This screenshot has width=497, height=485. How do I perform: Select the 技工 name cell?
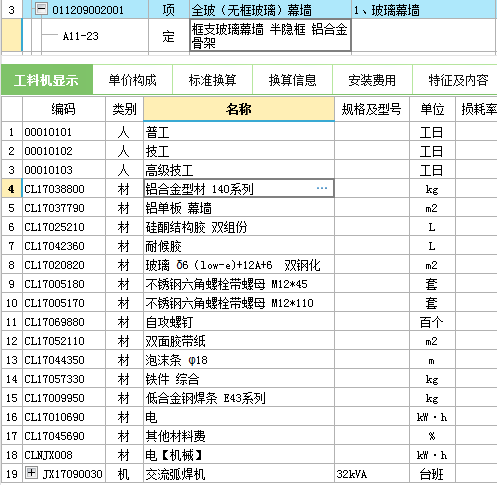coord(239,151)
